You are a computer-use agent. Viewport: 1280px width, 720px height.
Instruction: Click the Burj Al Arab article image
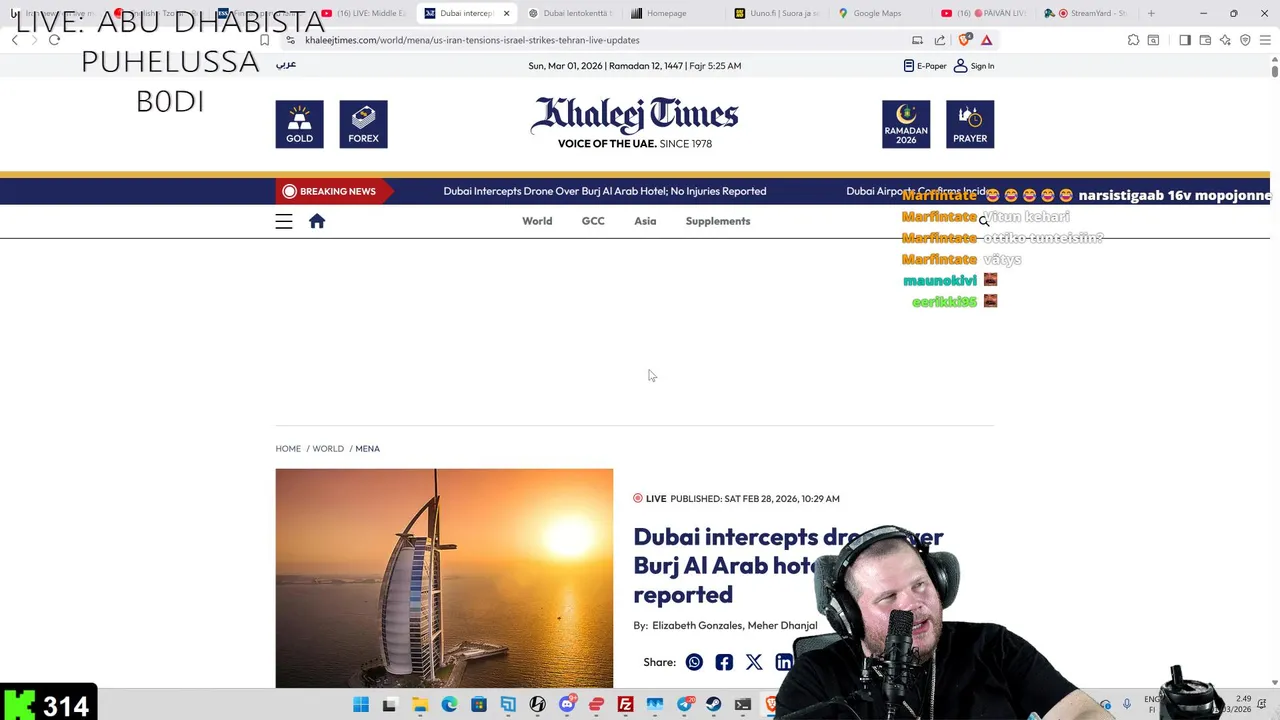pyautogui.click(x=444, y=578)
